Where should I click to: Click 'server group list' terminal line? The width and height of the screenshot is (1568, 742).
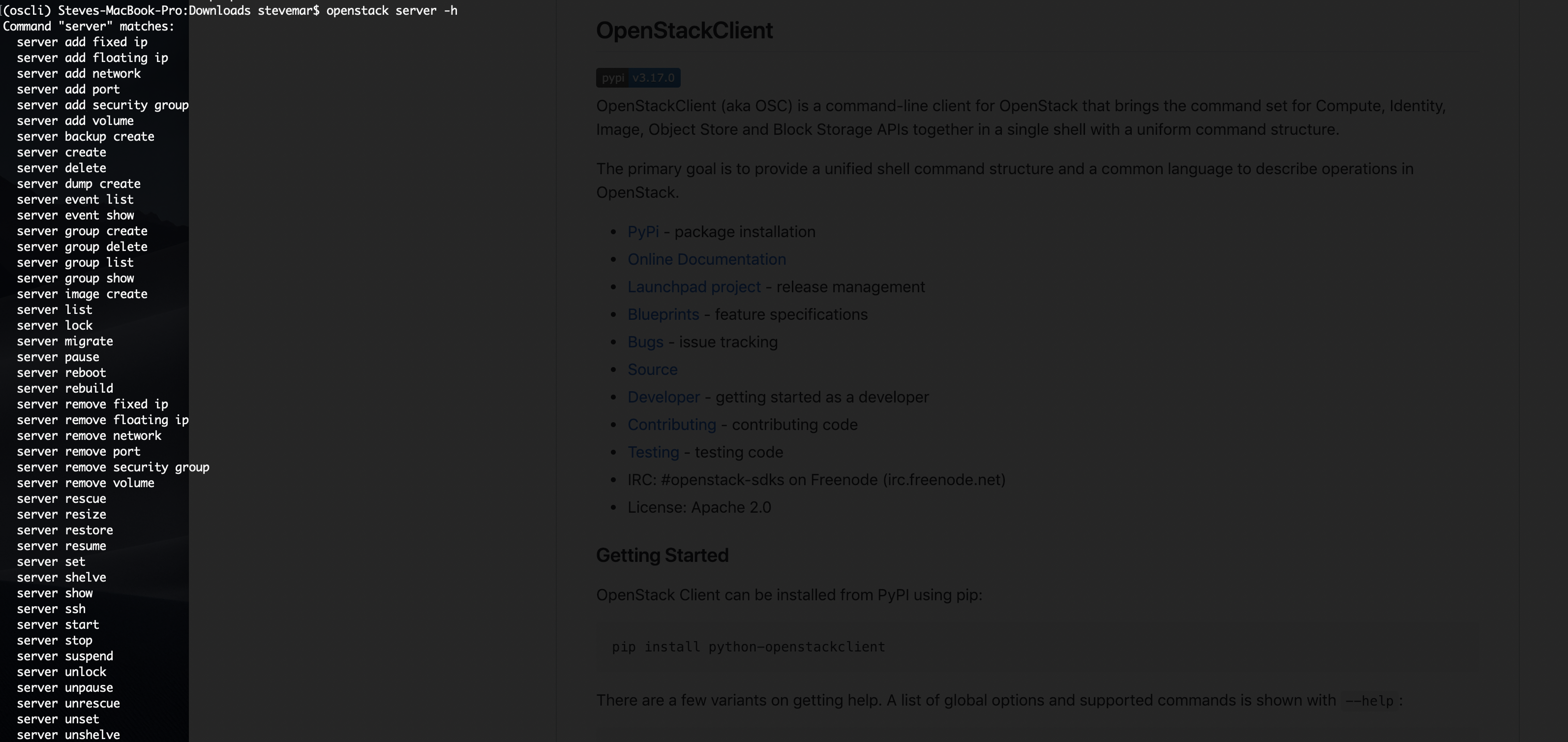pos(75,262)
